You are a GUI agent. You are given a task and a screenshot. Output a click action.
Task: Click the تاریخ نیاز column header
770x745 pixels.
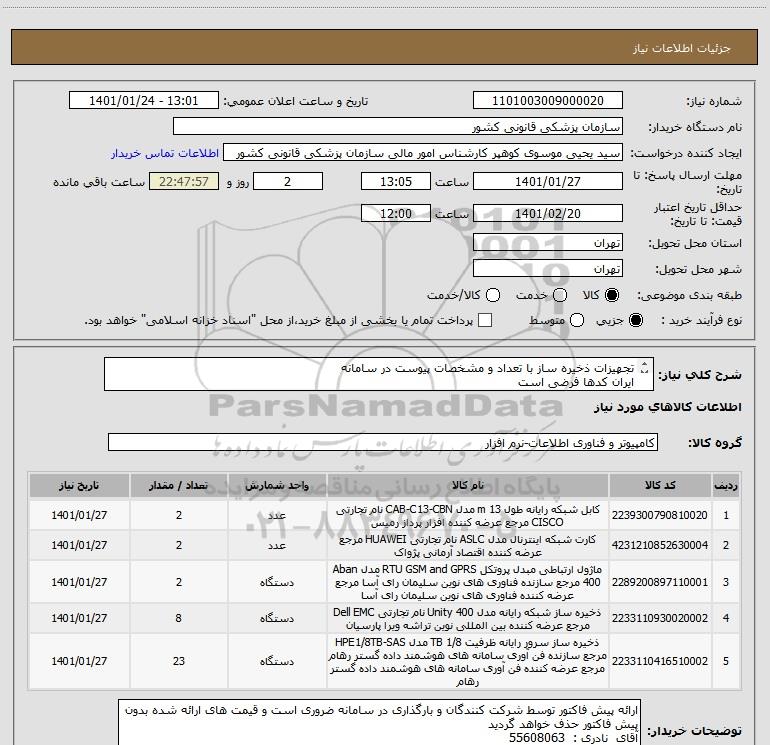click(79, 485)
